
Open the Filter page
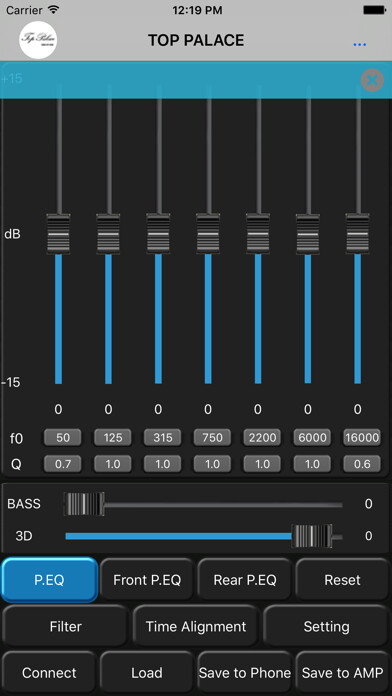tap(66, 626)
